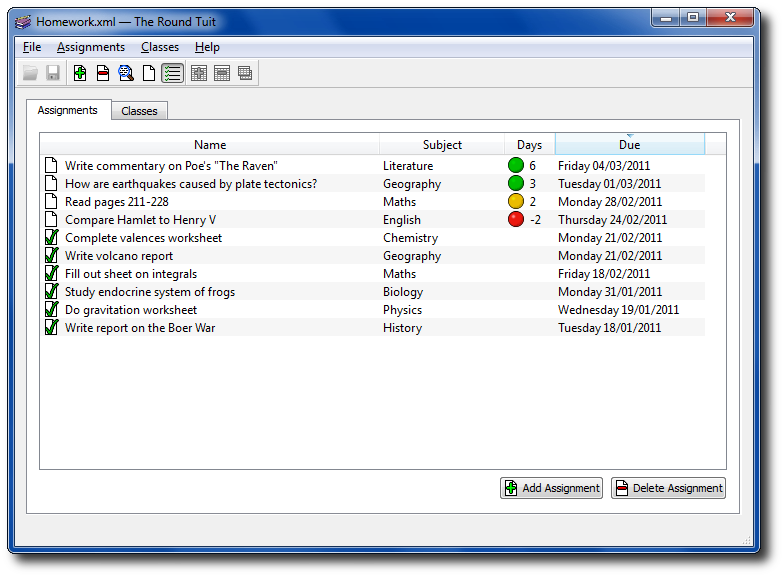The width and height of the screenshot is (784, 577).
Task: Click the Days column header
Action: [x=529, y=145]
